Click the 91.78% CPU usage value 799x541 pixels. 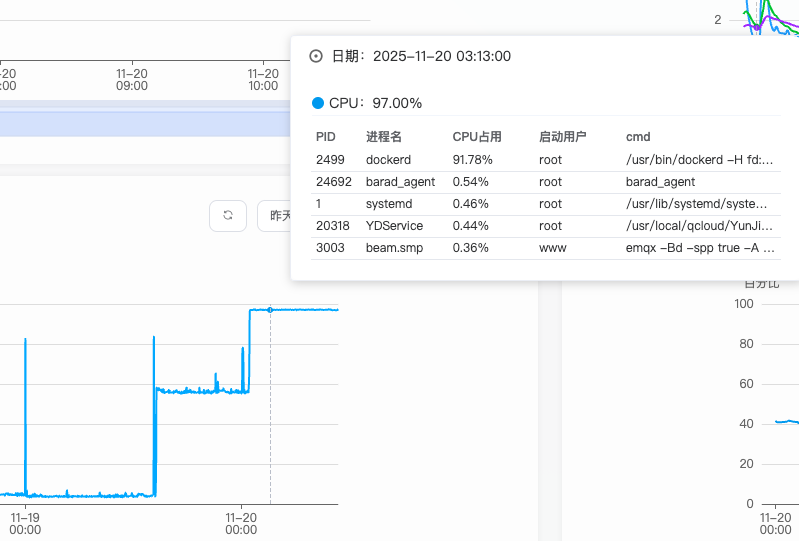(x=472, y=159)
